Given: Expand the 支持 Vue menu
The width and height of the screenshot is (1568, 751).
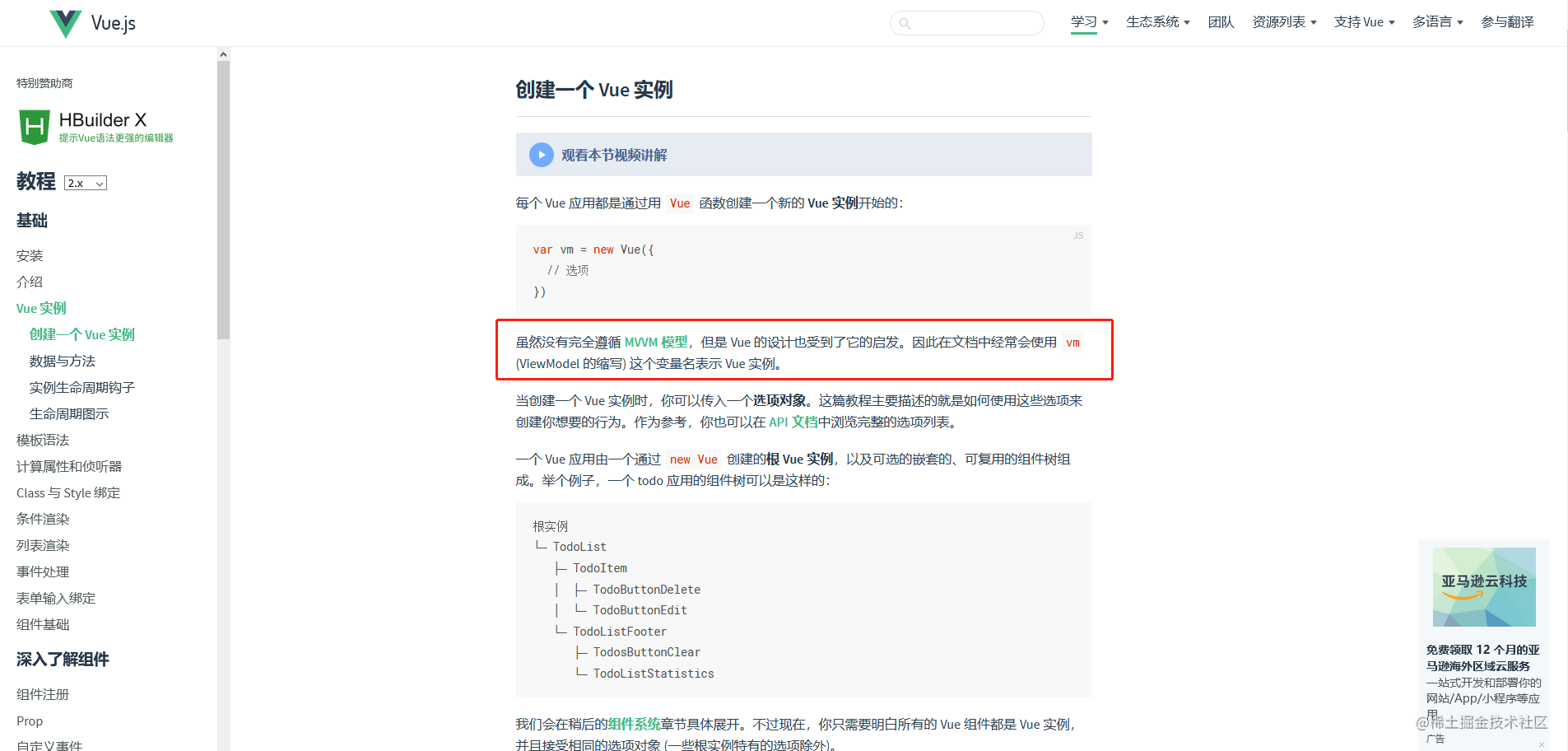Looking at the screenshot, I should (x=1364, y=22).
